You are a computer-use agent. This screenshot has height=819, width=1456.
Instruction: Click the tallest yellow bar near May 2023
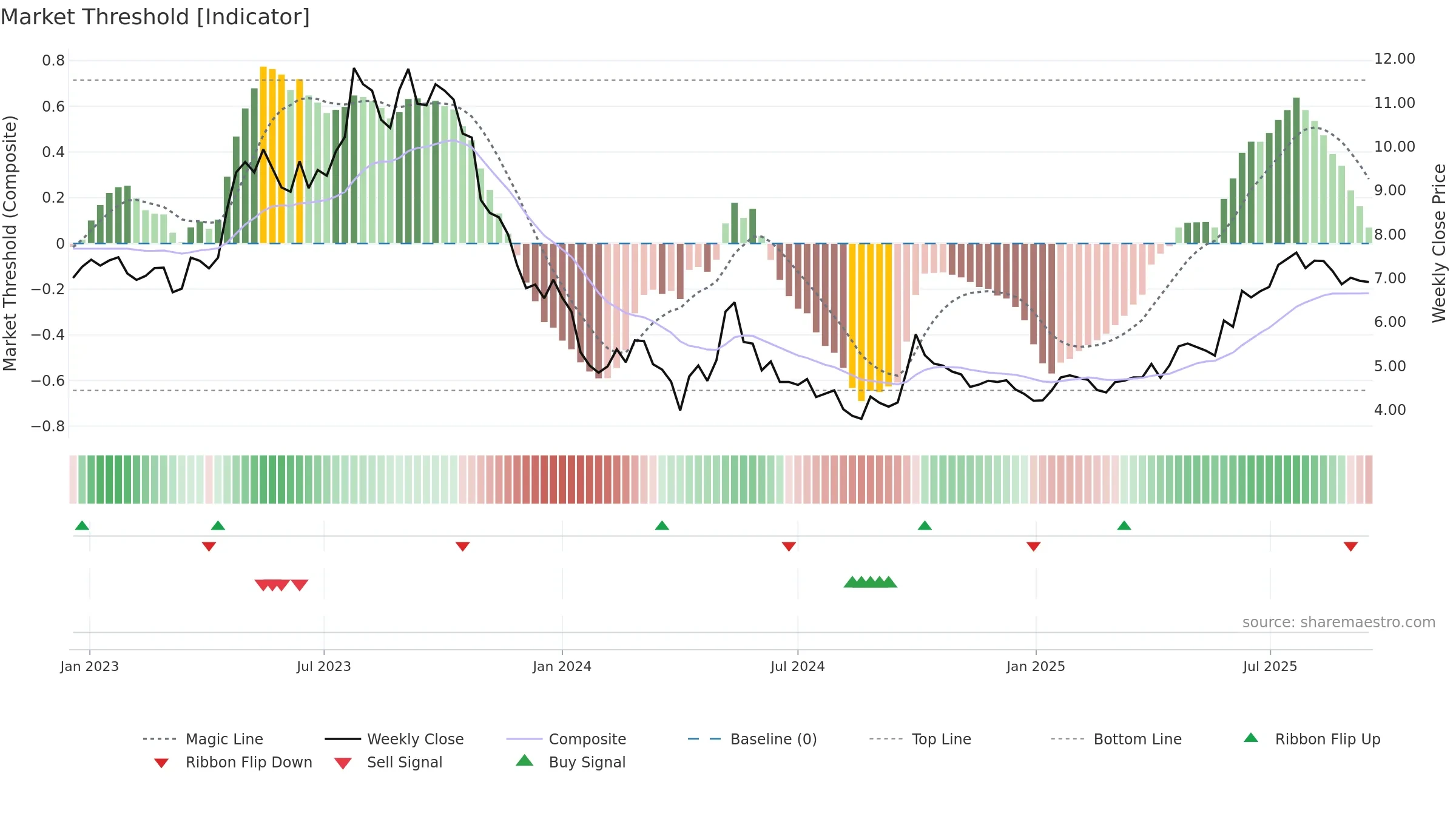click(263, 155)
